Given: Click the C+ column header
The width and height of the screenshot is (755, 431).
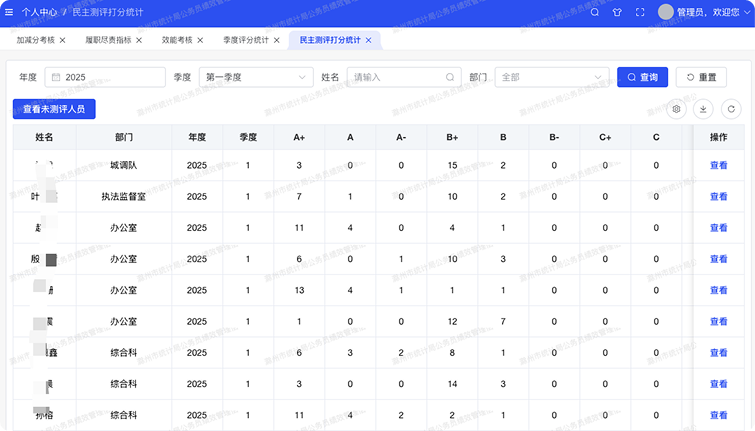Looking at the screenshot, I should [605, 137].
